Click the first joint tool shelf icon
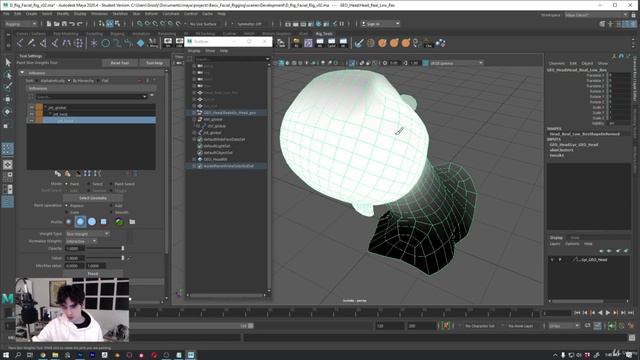This screenshot has width=640, height=360. point(20,43)
